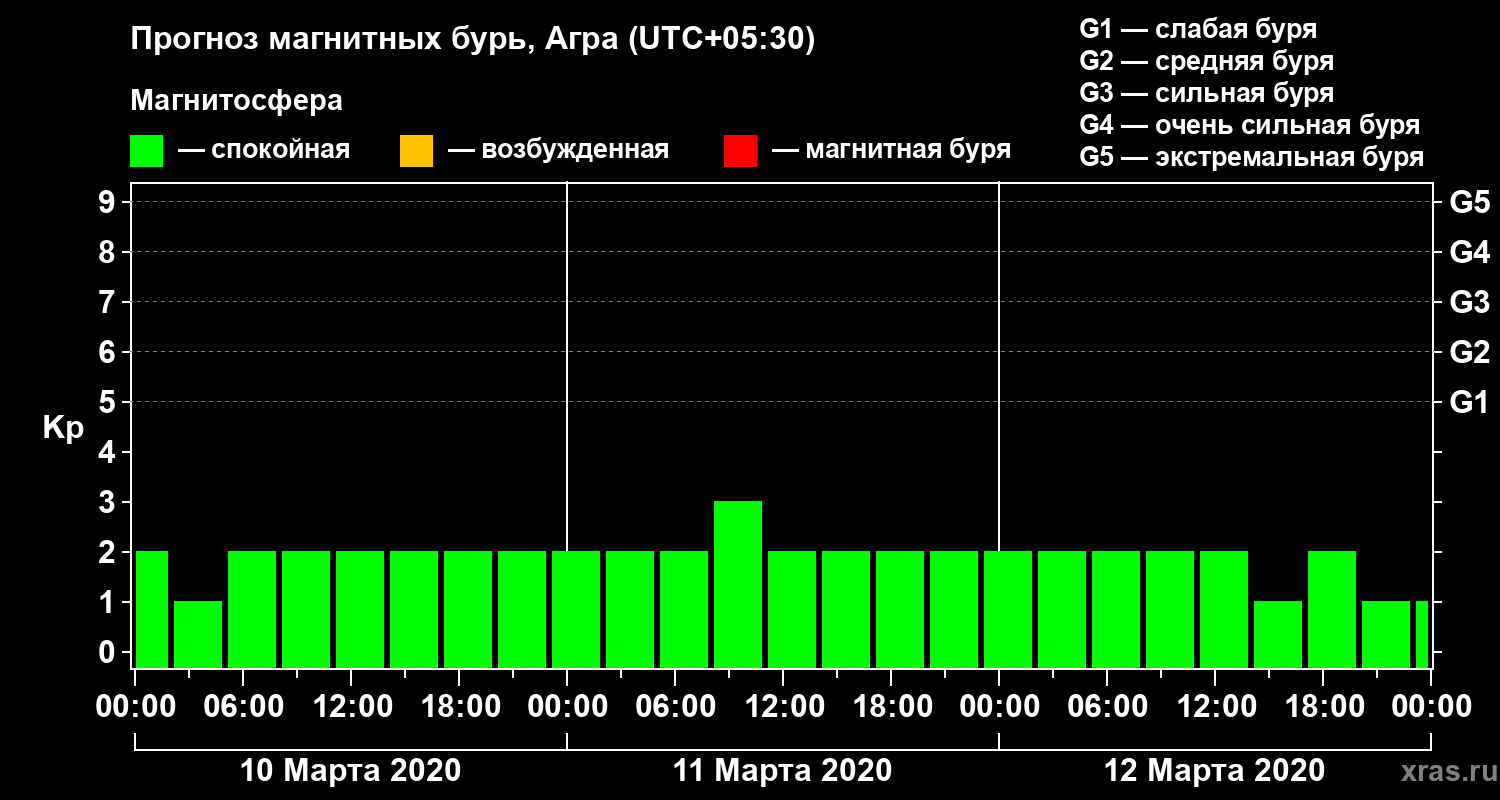Click legend line 'G5 — экстремальная буря'
The width and height of the screenshot is (1500, 800).
pos(1252,157)
